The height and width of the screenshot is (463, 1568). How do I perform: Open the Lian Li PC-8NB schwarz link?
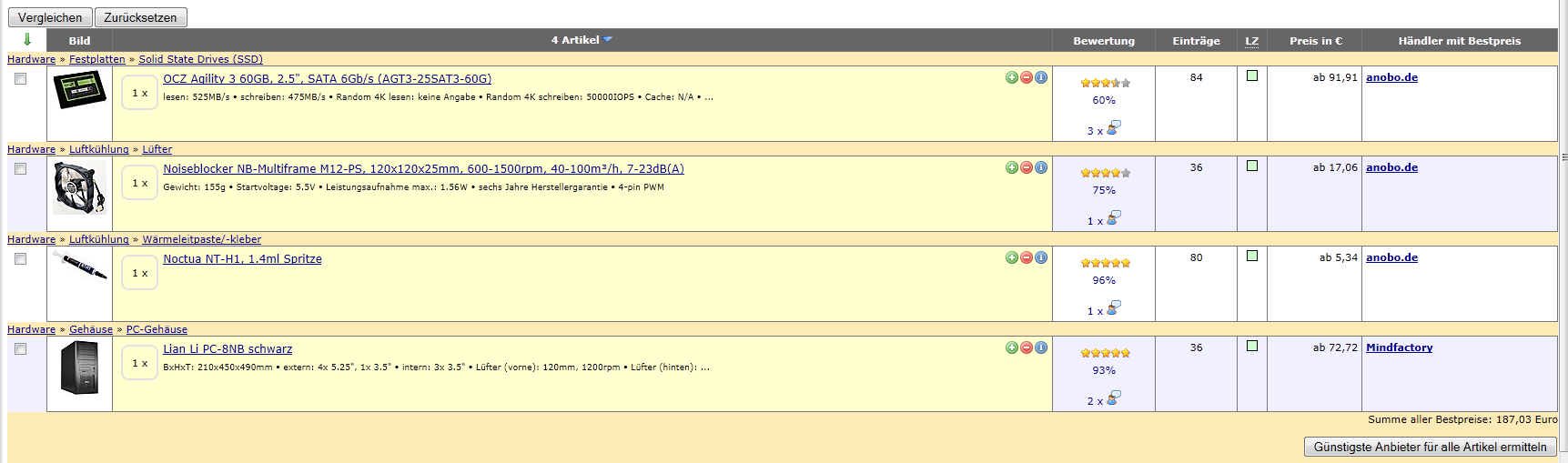tap(228, 349)
